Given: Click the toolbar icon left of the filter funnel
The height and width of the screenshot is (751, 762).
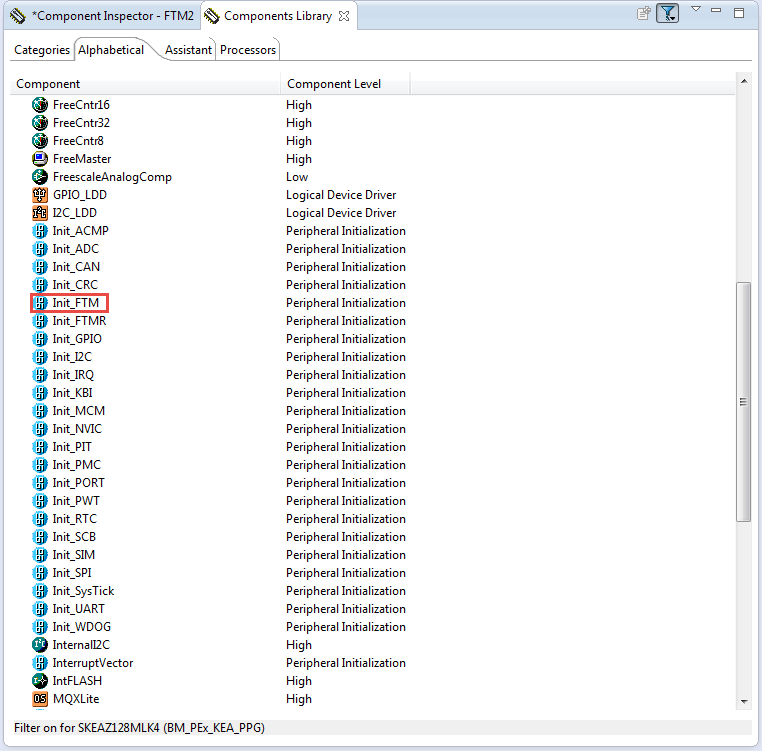Looking at the screenshot, I should click(644, 13).
